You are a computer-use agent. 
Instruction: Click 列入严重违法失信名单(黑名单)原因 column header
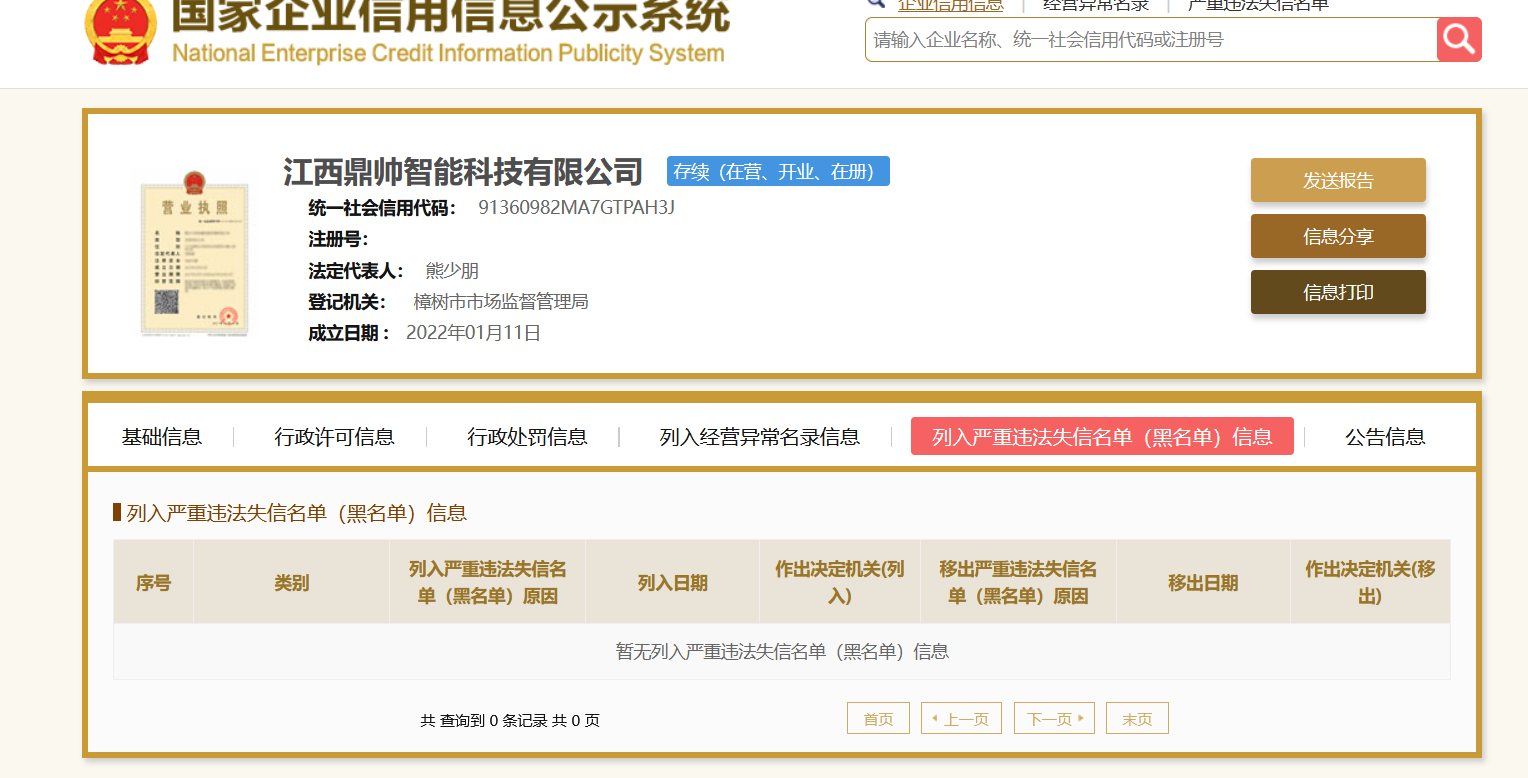click(x=488, y=583)
